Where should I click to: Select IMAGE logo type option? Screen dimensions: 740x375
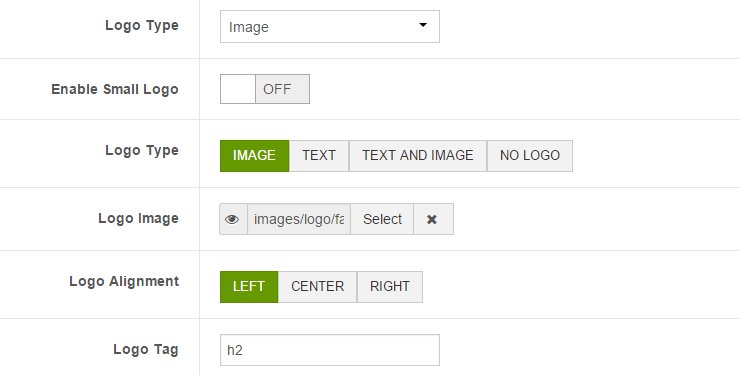(254, 156)
